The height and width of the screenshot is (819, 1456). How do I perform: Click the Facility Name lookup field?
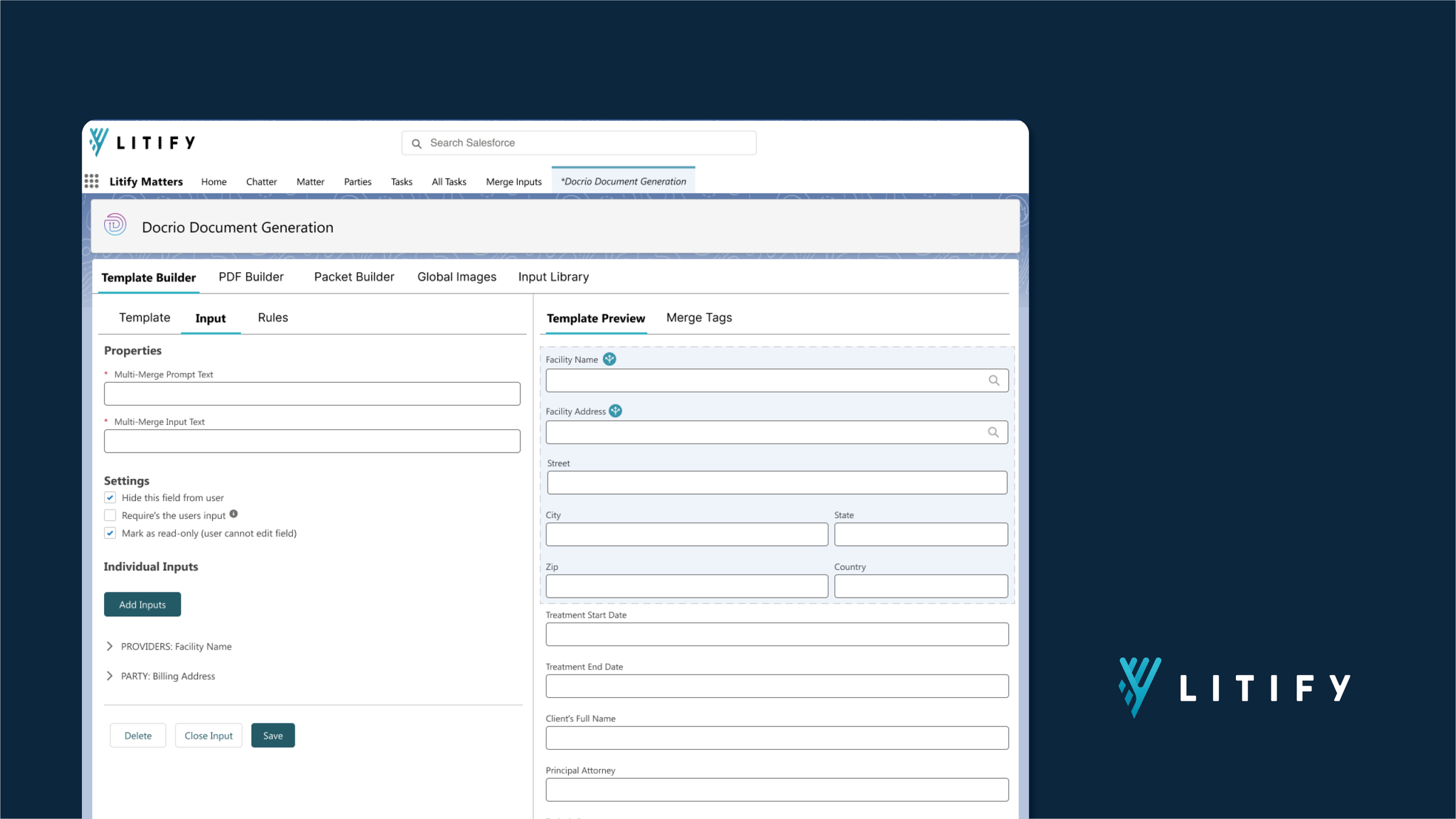pos(777,380)
